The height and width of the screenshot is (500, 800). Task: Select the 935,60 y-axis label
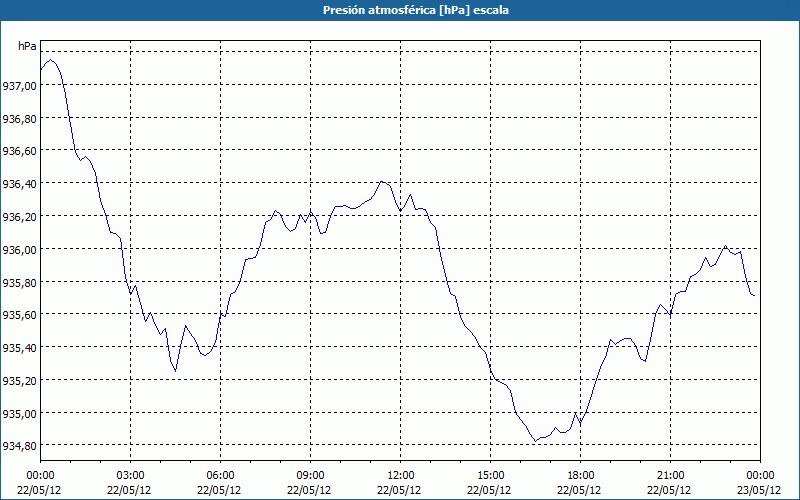[20, 315]
